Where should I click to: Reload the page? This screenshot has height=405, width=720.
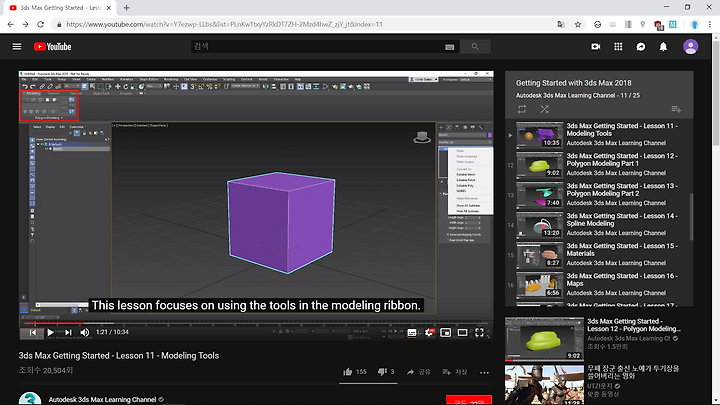click(x=40, y=24)
